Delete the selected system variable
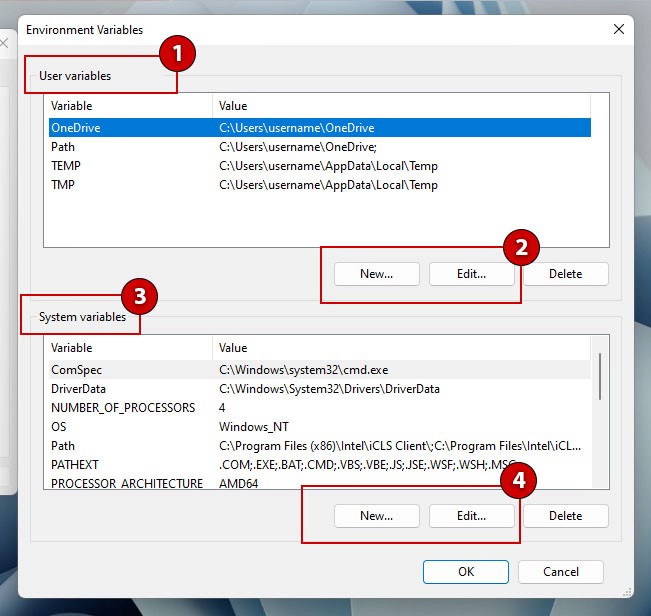 pos(565,516)
